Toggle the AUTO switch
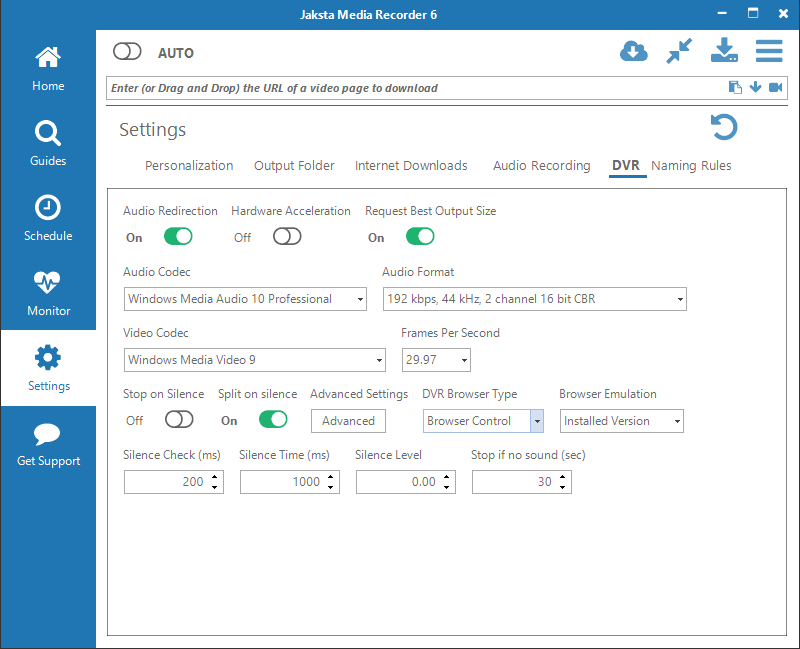The width and height of the screenshot is (800, 649). click(127, 52)
